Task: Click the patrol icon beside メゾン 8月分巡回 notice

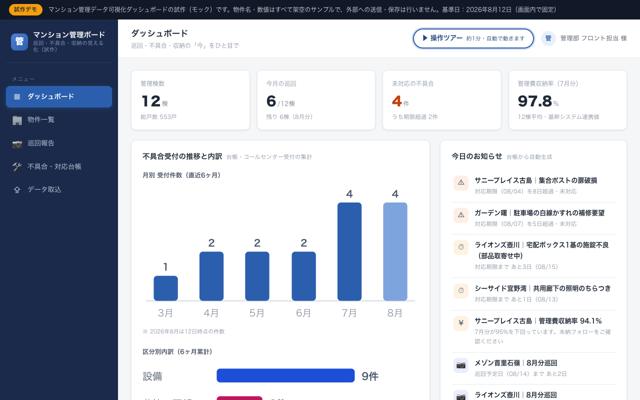Action: tap(461, 365)
